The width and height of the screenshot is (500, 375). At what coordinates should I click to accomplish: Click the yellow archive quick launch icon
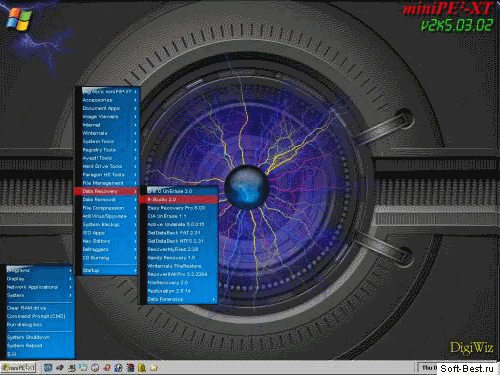[x=142, y=368]
